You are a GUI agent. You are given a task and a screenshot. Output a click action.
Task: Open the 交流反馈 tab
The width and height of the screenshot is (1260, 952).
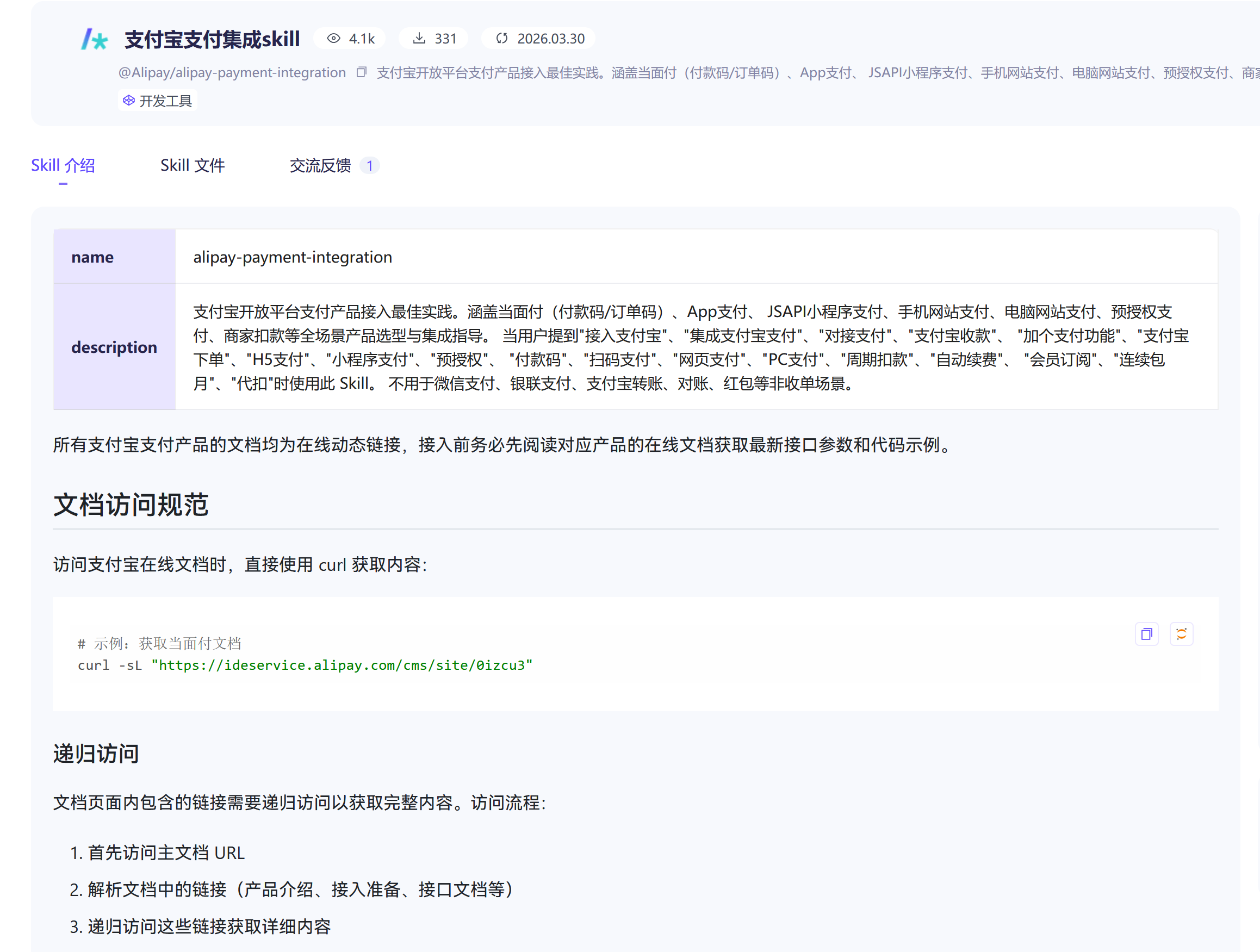pos(320,166)
